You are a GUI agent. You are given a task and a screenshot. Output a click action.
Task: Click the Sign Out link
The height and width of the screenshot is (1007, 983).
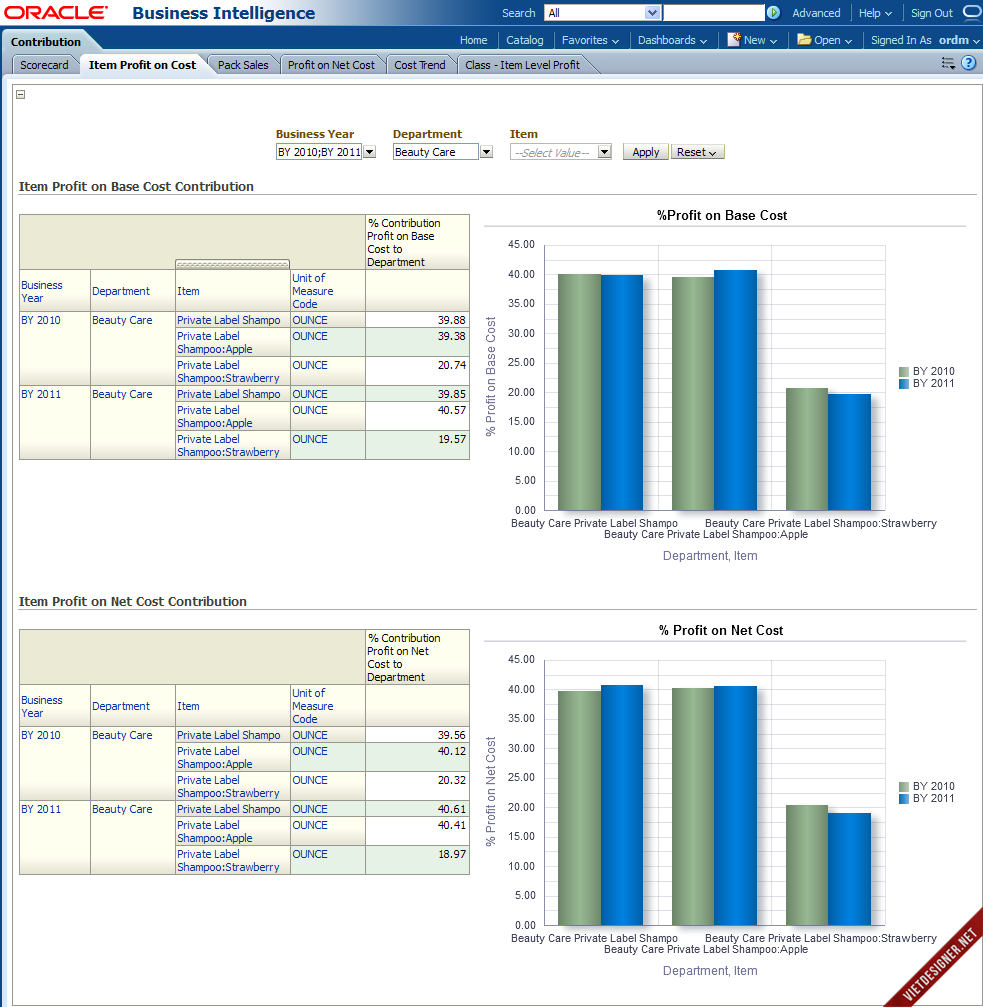(931, 13)
